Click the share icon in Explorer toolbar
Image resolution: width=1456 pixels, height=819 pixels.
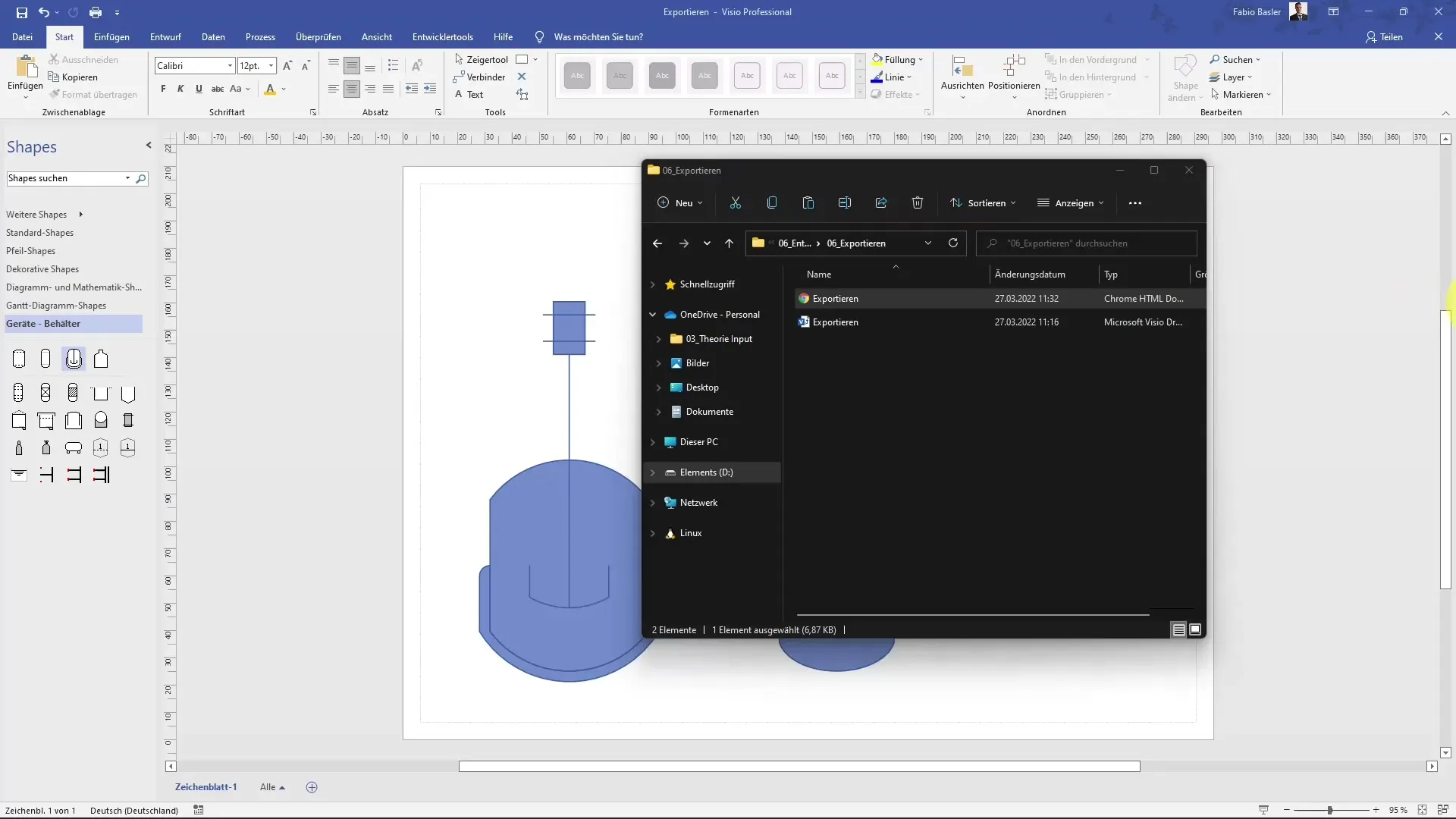pos(880,202)
